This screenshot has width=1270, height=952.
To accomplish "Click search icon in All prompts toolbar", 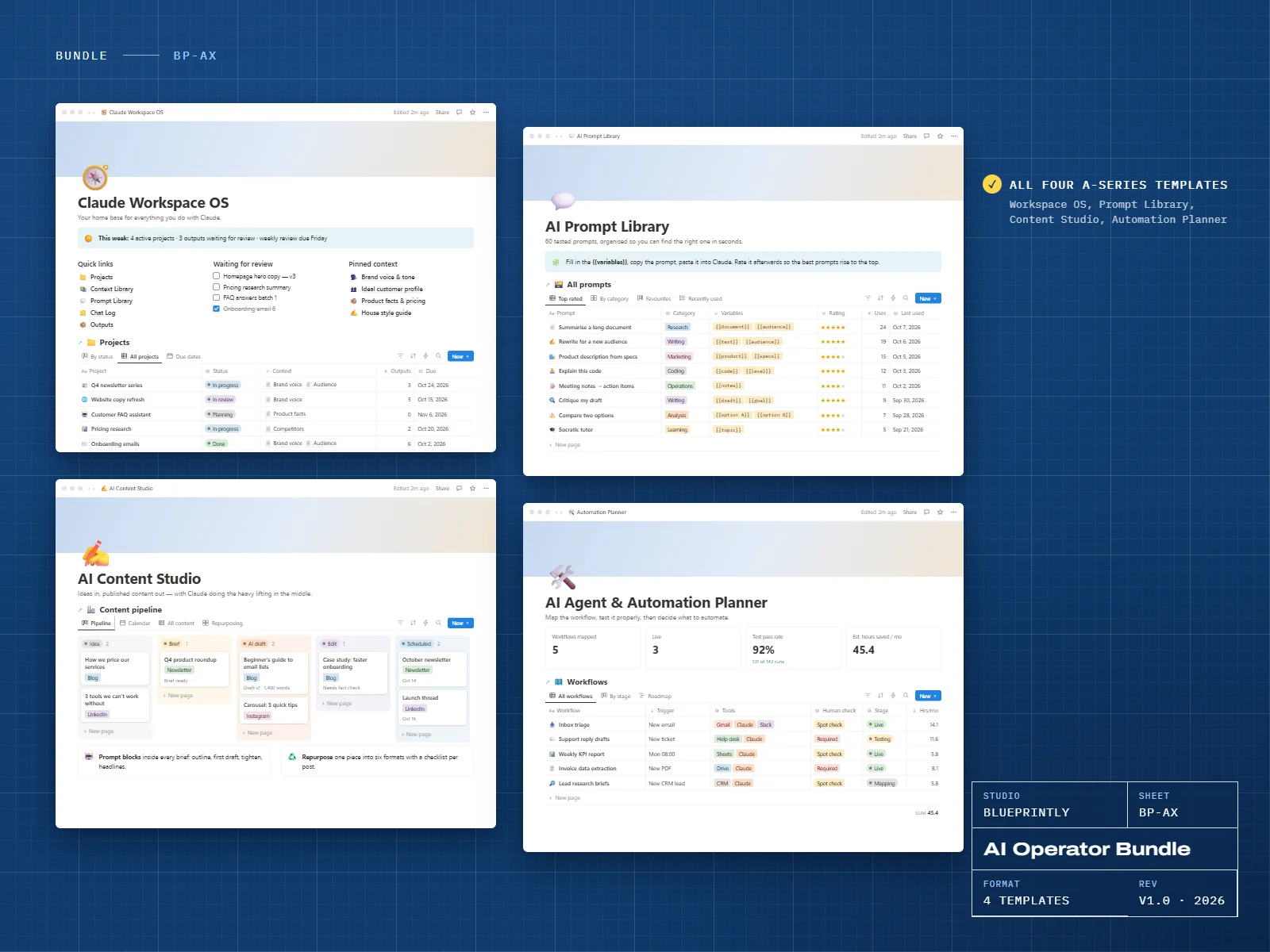I will tap(906, 298).
